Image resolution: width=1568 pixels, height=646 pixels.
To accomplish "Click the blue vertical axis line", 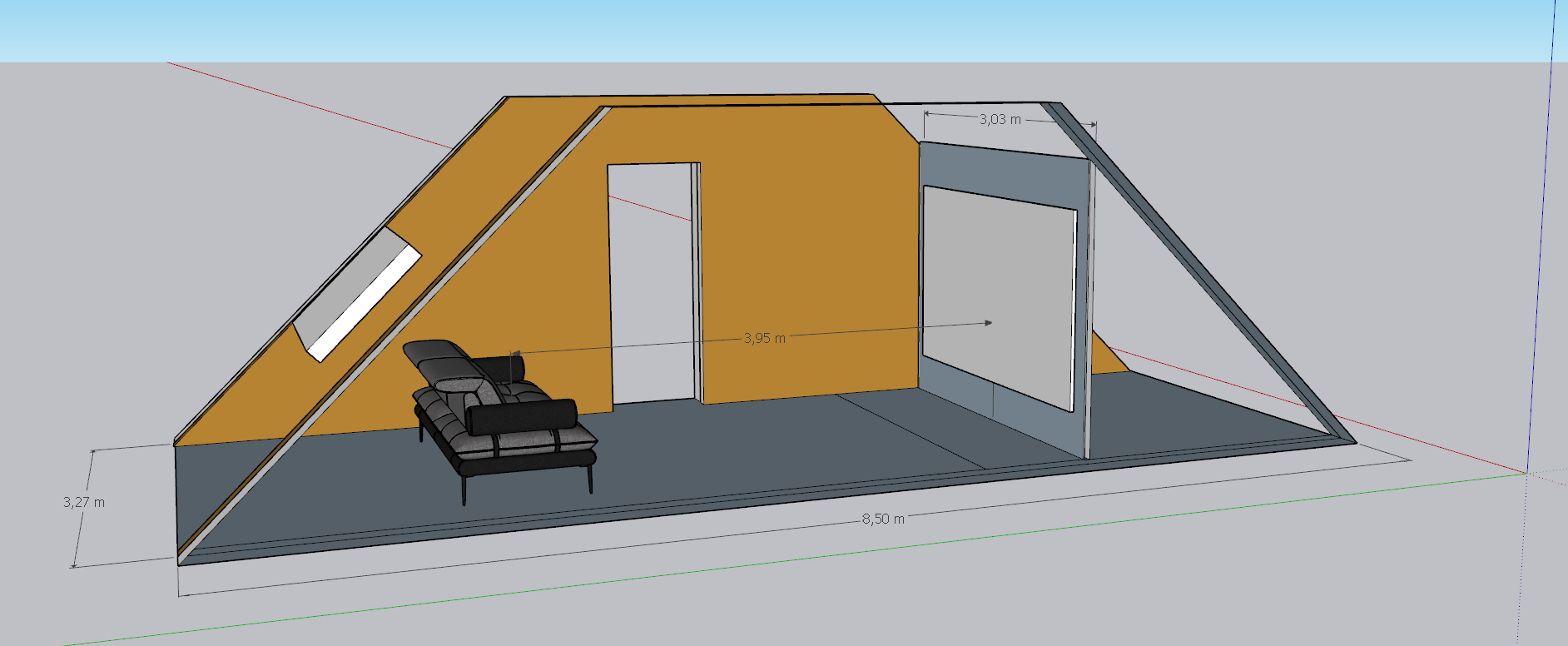I will point(1541,250).
